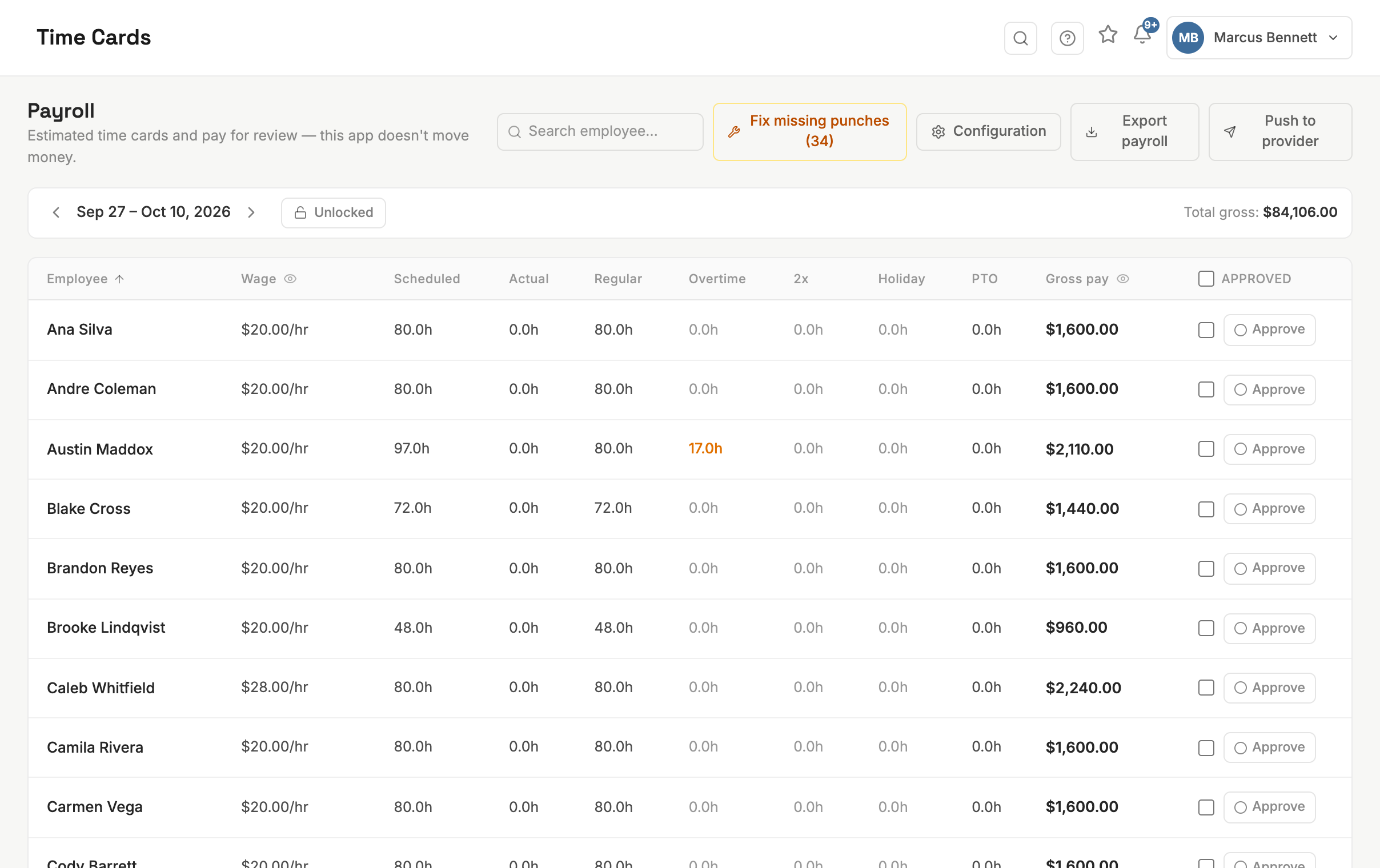Tick the checkbox for Brandon Reyes

pos(1206,568)
